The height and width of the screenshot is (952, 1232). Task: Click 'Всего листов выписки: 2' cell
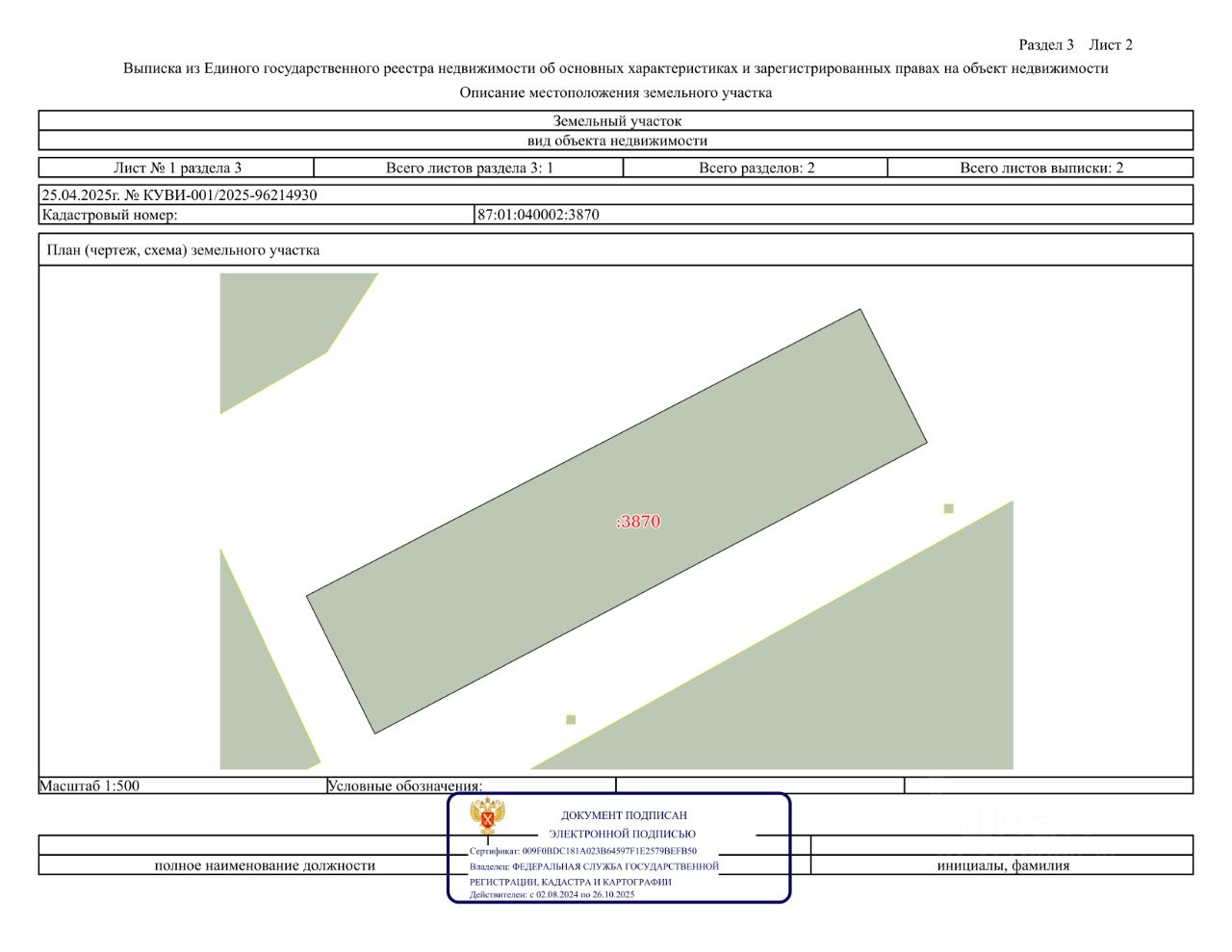1041,167
